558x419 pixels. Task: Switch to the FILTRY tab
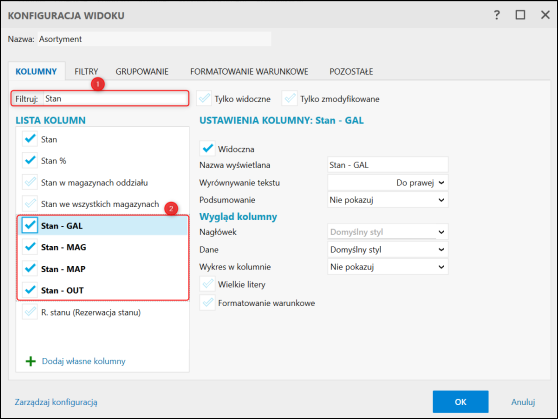click(86, 72)
